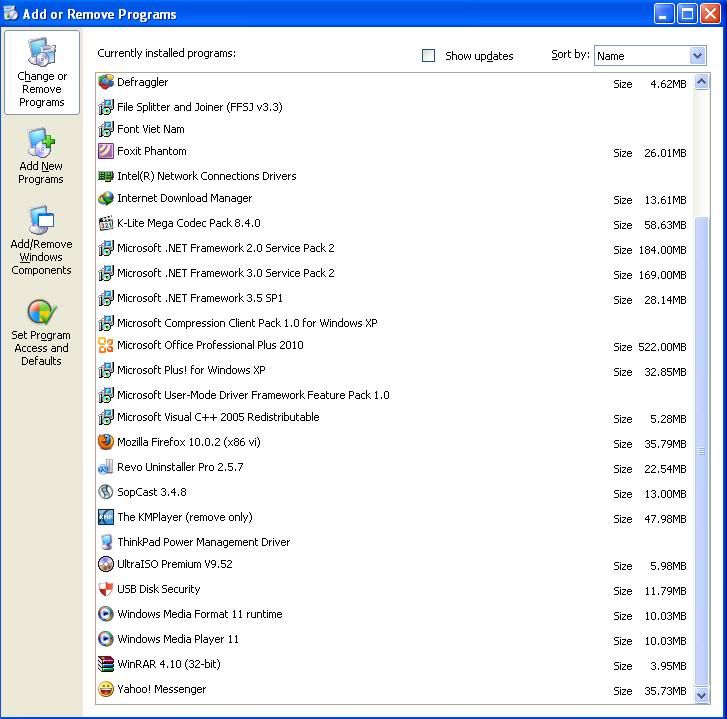Screen dimensions: 727x719
Task: Click the Windows Media Format 11 runtime icon
Action: [106, 614]
